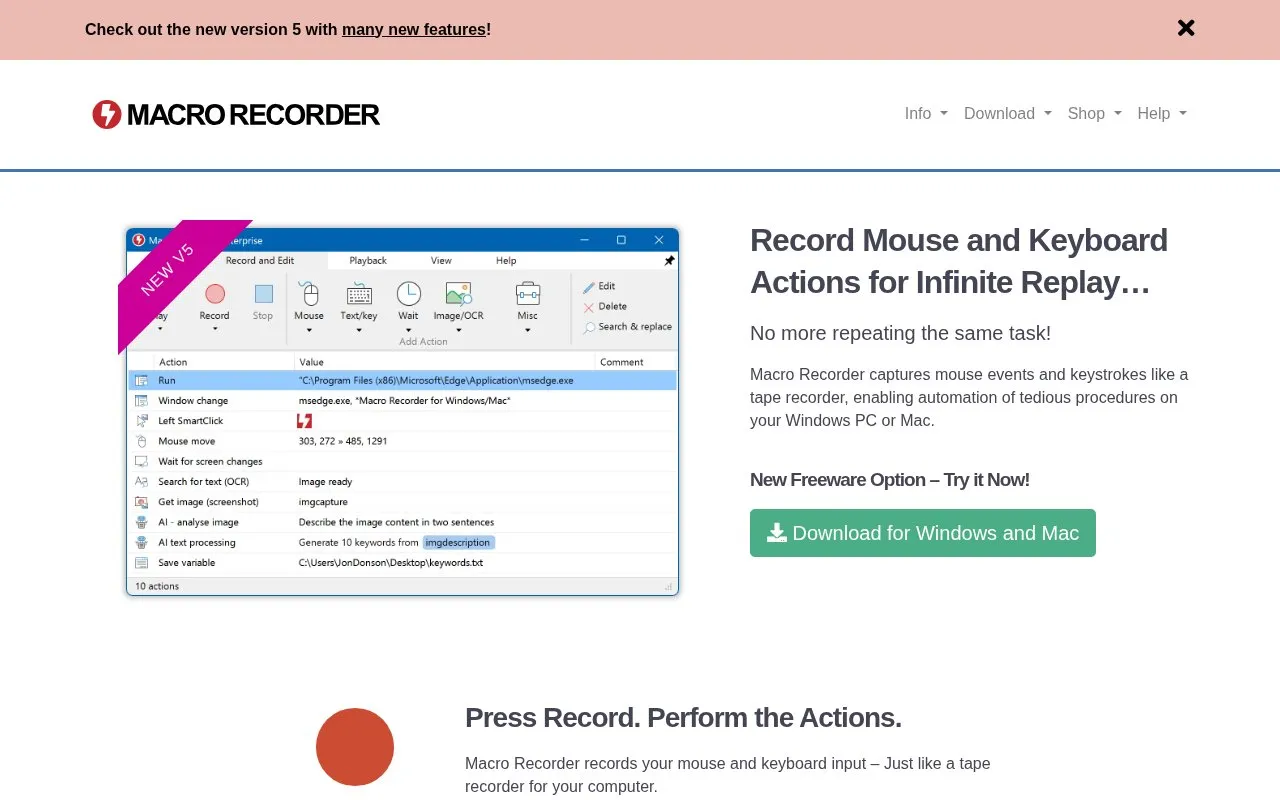The image size is (1280, 800).
Task: Switch to the Playback tab
Action: [x=368, y=261]
